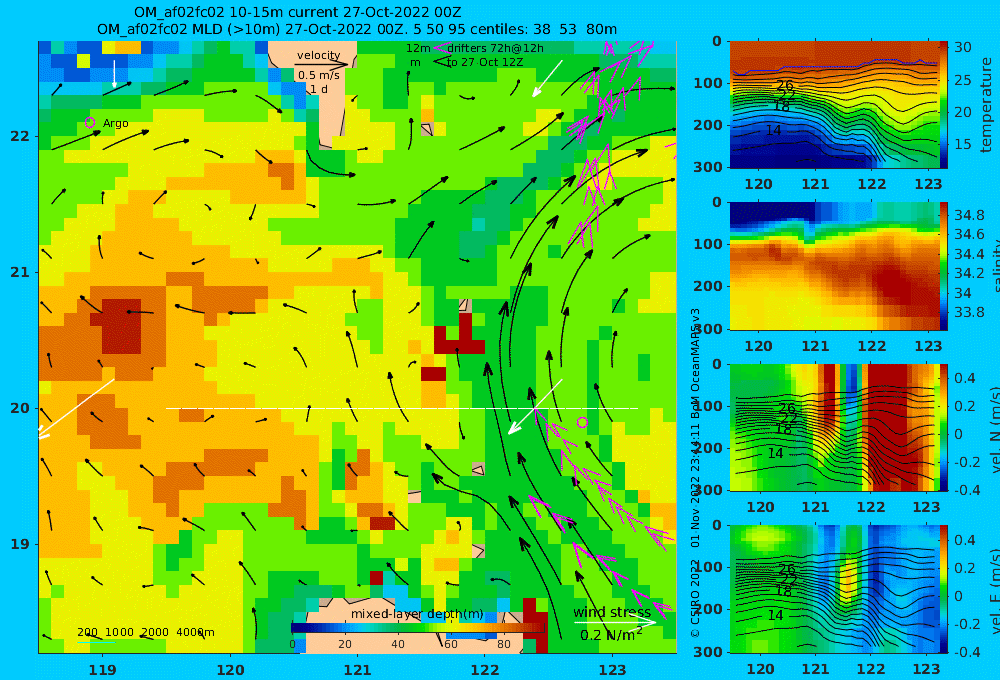Open the temperature cross-section panel
This screenshot has height=680, width=1000.
(834, 104)
